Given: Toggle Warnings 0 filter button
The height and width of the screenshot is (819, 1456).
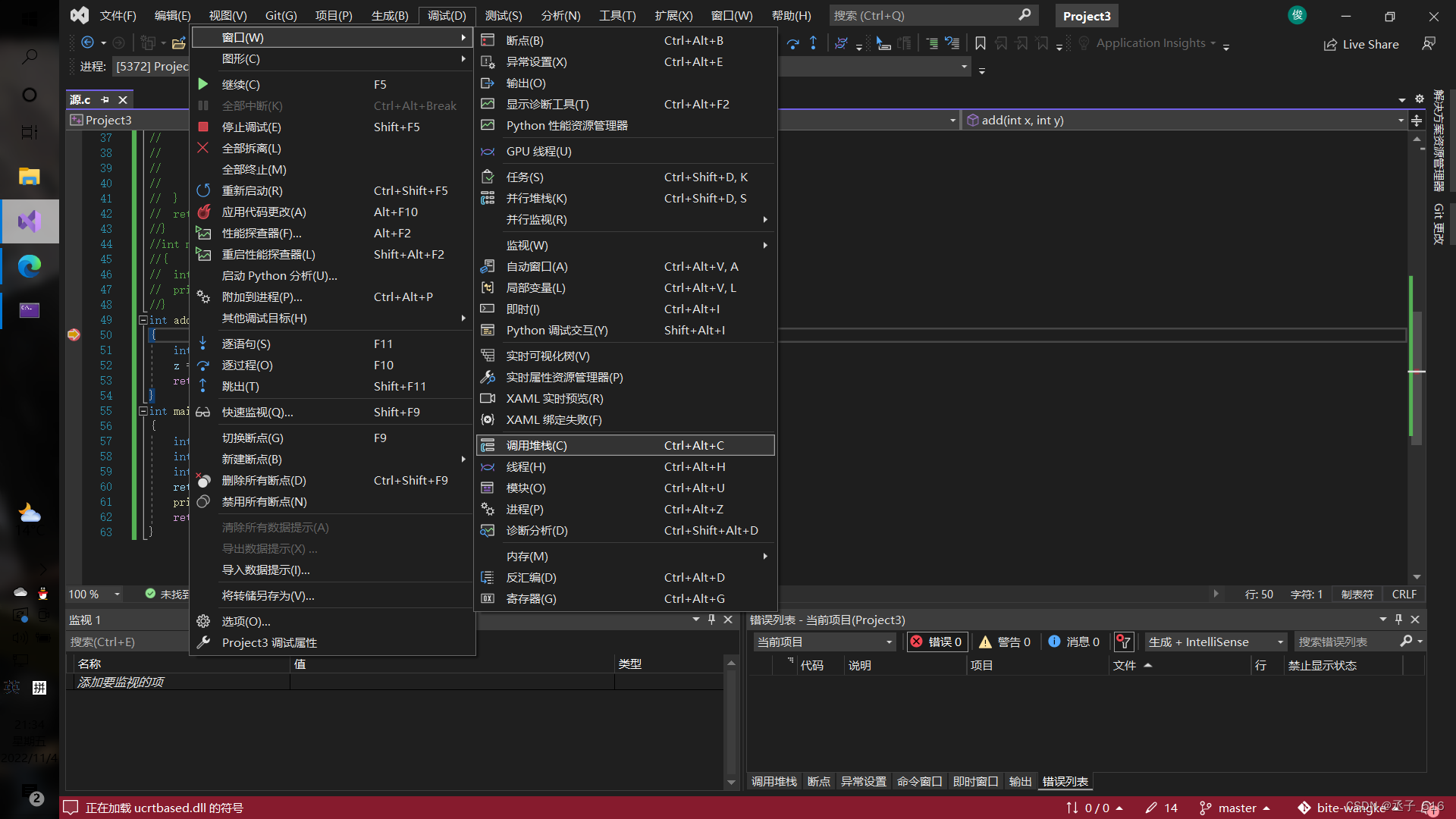Looking at the screenshot, I should (x=1005, y=642).
